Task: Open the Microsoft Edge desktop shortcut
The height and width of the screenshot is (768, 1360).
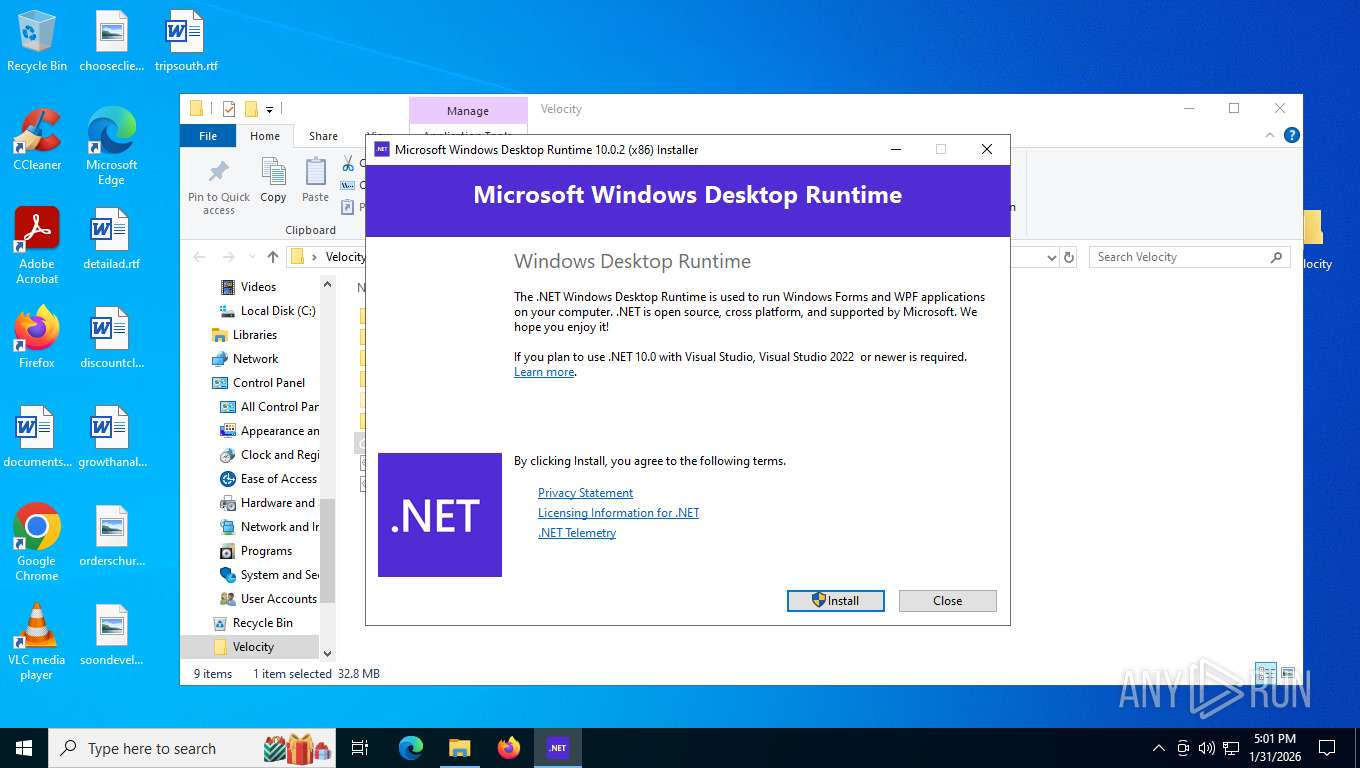Action: coord(111,146)
